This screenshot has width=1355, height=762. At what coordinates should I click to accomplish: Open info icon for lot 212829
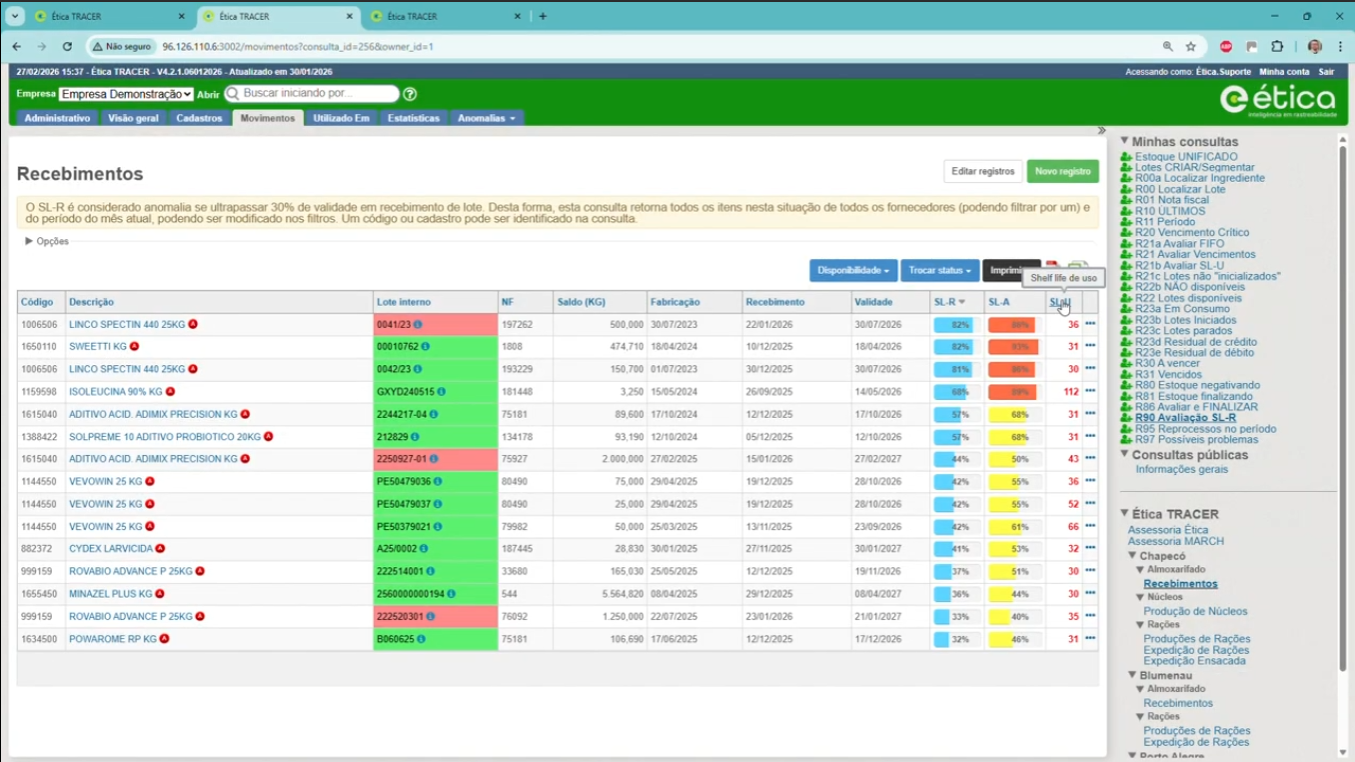pos(415,437)
